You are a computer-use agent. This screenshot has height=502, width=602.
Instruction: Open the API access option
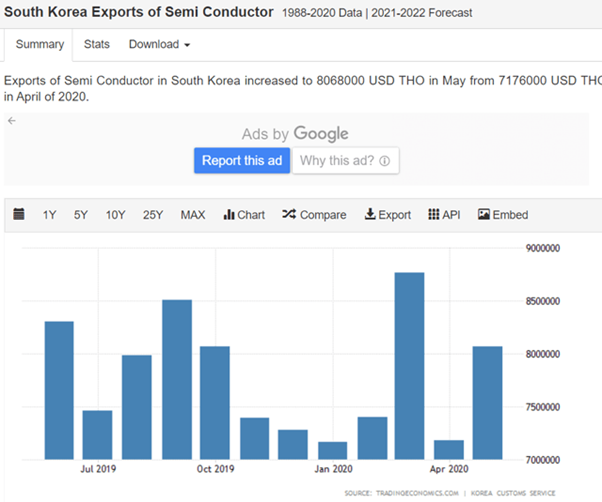click(444, 215)
